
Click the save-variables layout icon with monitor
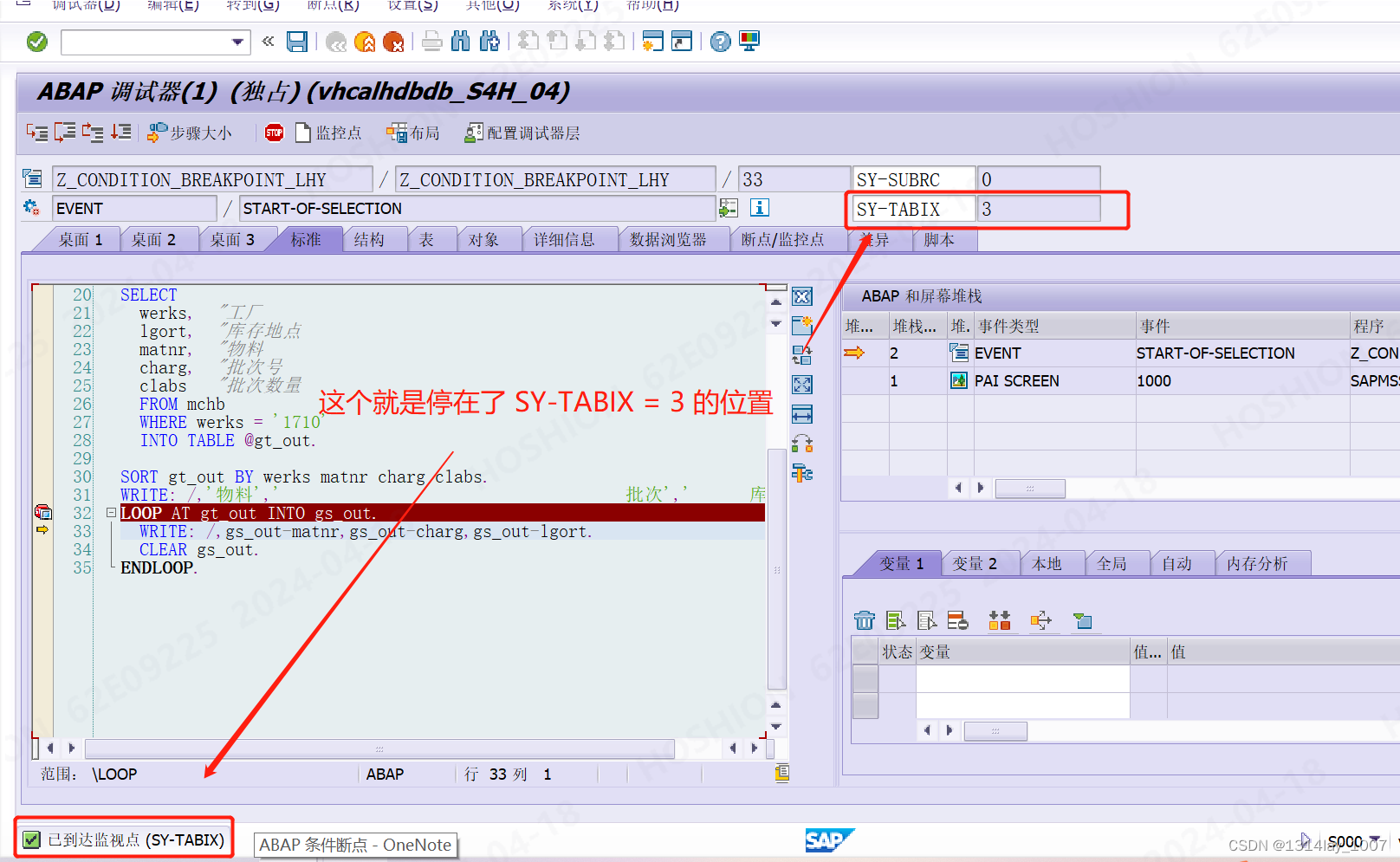pos(1082,620)
